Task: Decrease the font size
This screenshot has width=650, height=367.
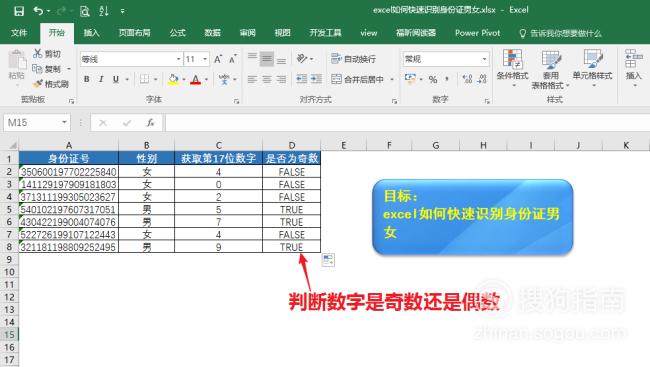Action: click(233, 59)
